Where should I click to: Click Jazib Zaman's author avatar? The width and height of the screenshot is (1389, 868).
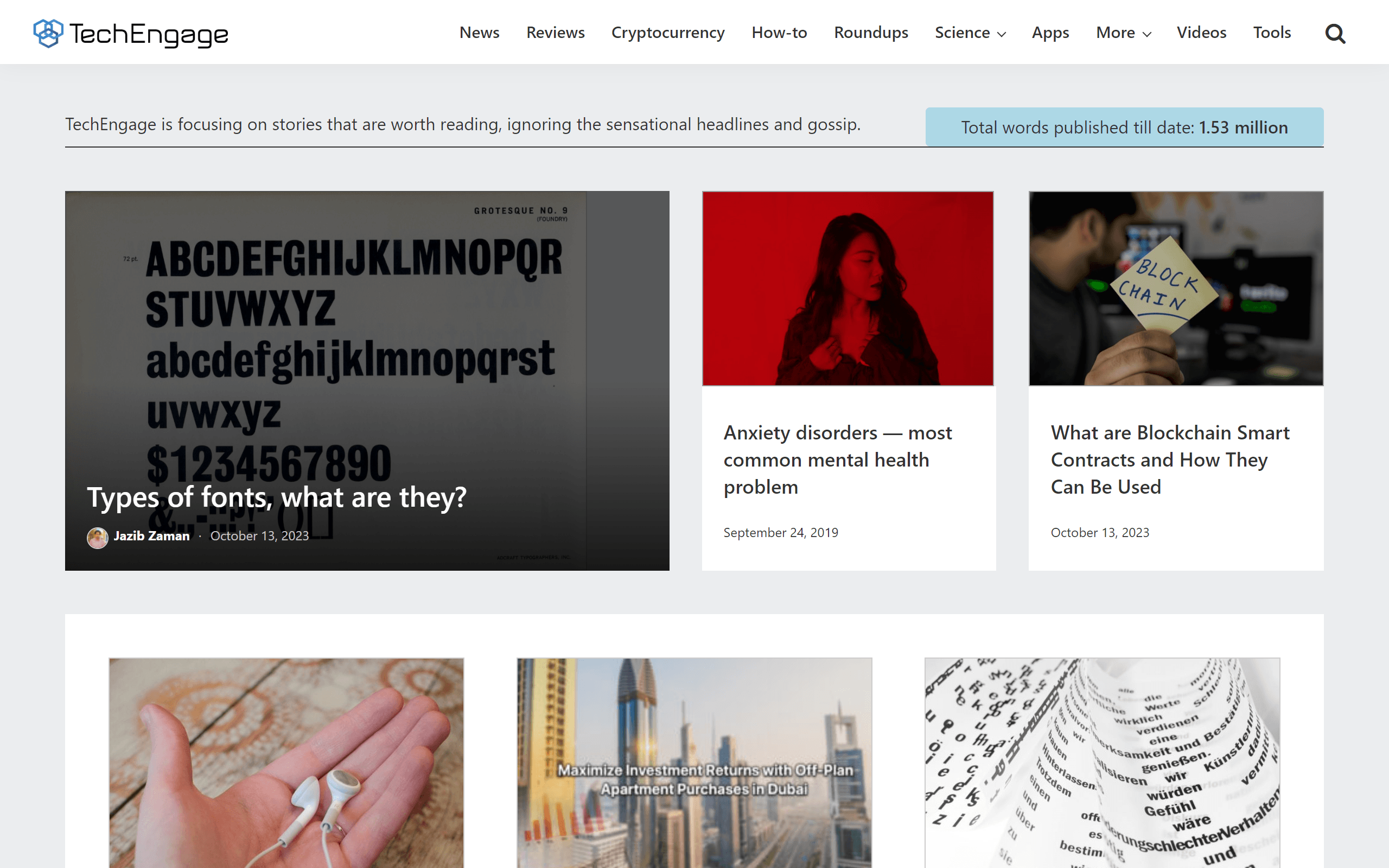98,537
